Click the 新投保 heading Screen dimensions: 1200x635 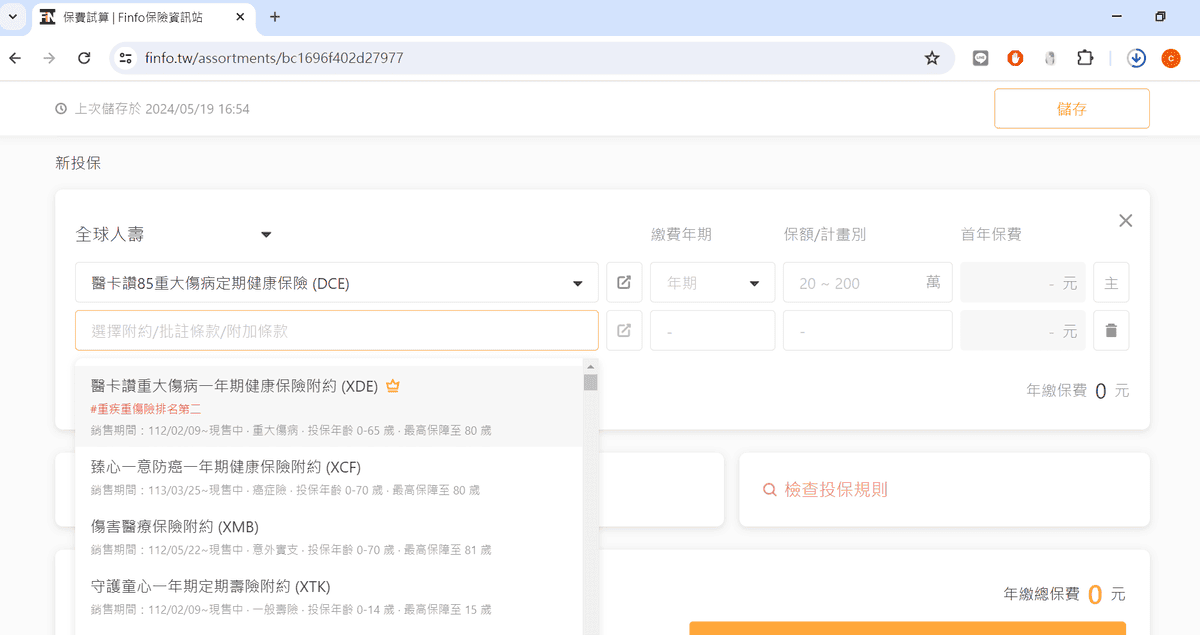(78, 162)
